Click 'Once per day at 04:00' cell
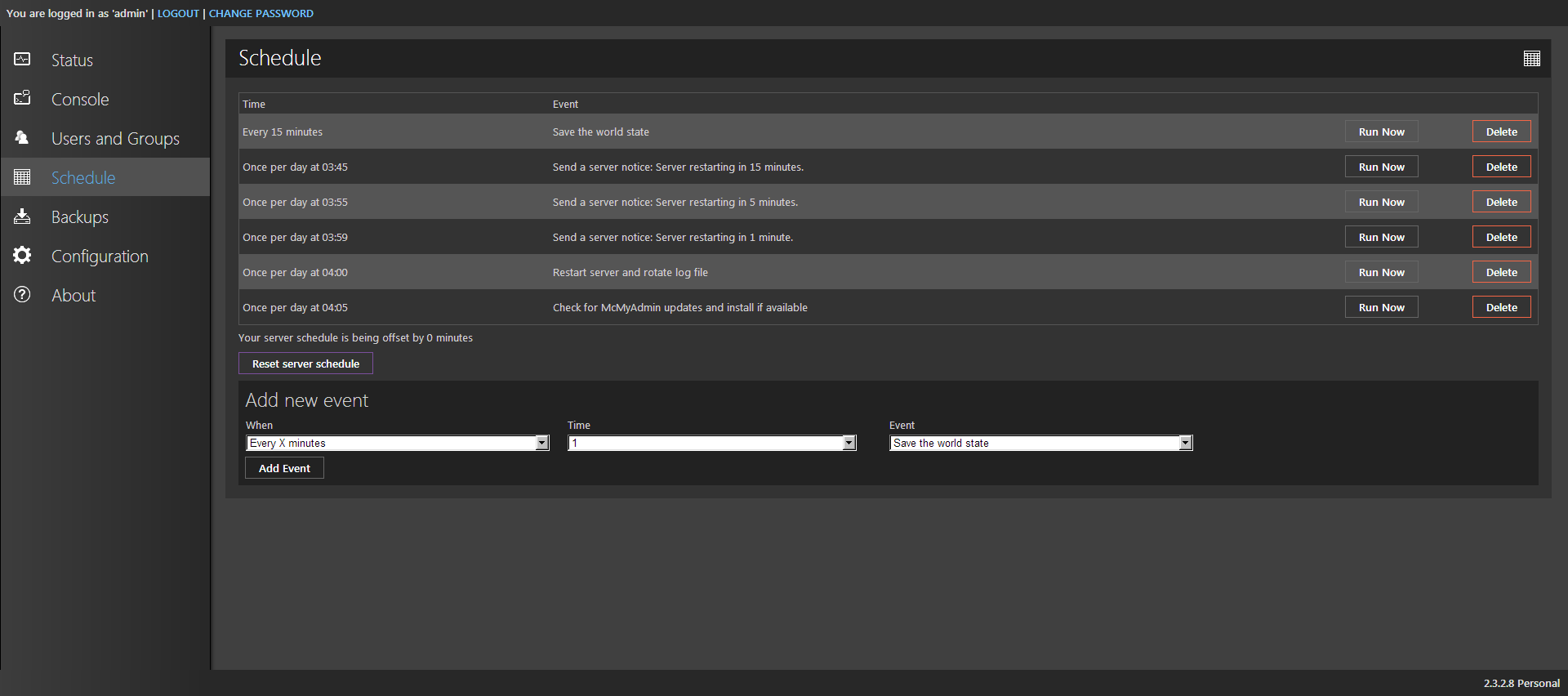The width and height of the screenshot is (1568, 696). (x=295, y=272)
